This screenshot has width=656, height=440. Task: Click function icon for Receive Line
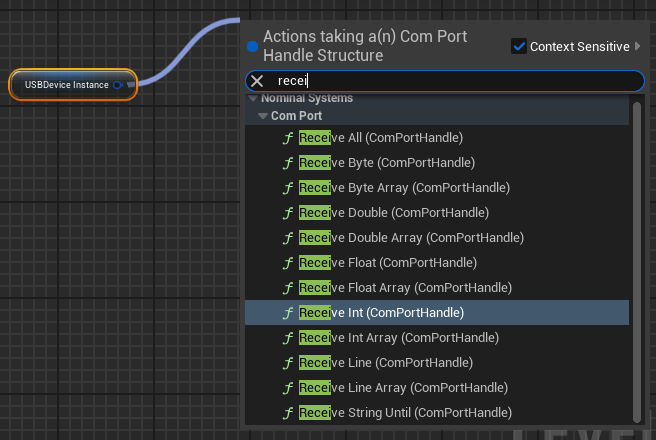click(x=288, y=363)
